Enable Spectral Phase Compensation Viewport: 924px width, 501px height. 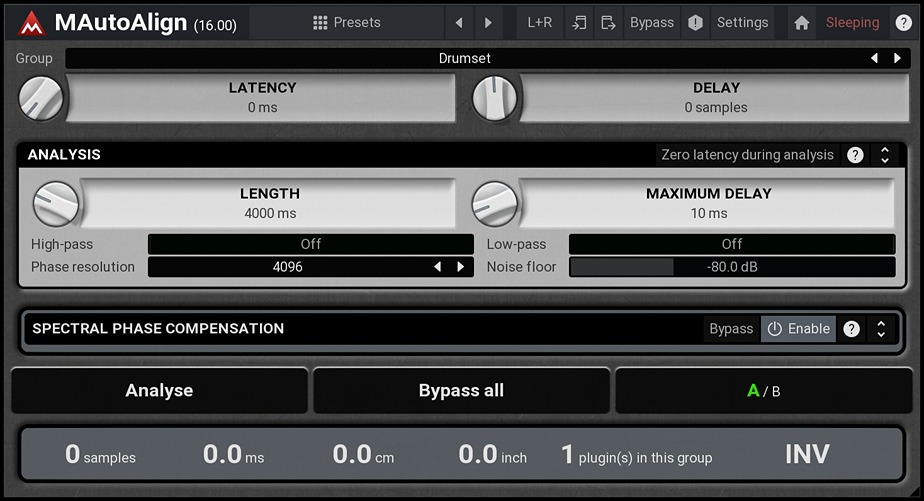click(798, 329)
